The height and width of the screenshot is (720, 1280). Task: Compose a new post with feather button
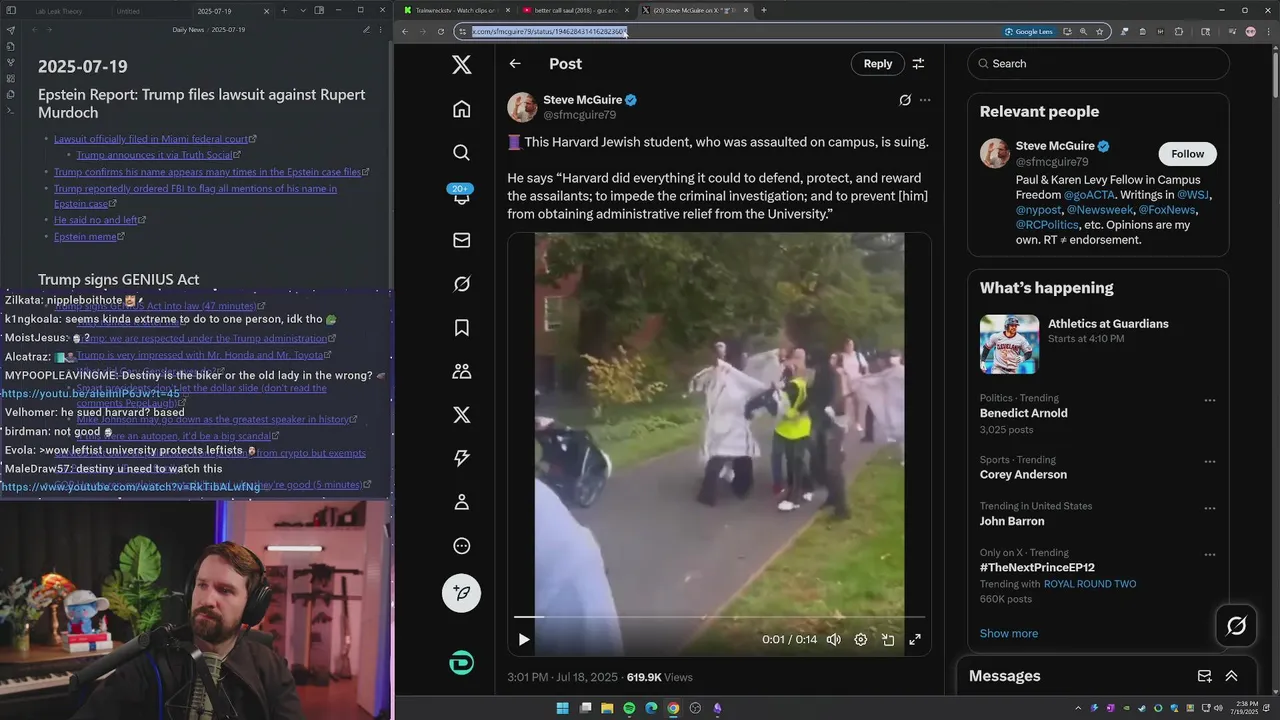coord(461,593)
